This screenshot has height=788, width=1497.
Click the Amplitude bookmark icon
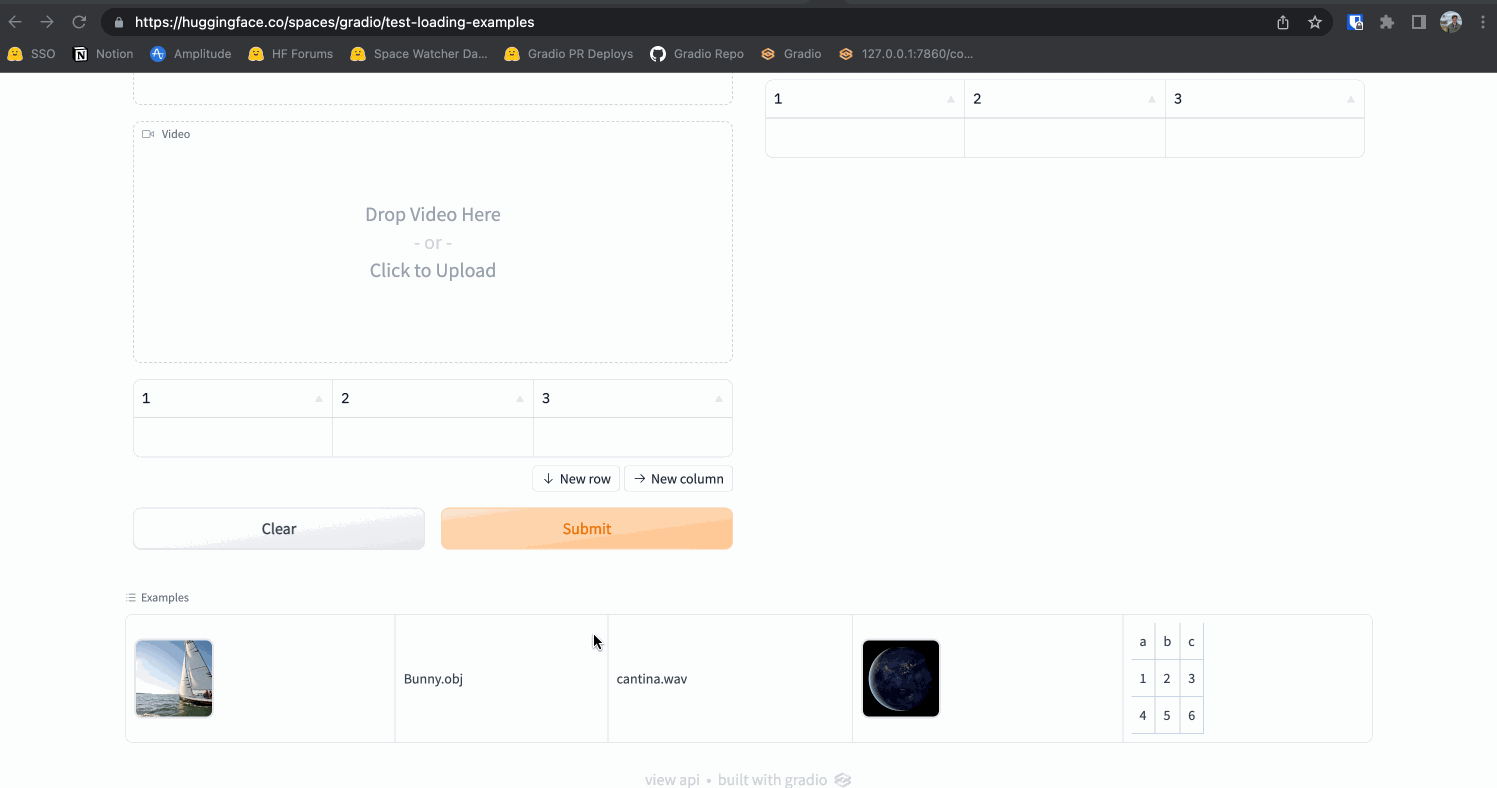tap(158, 53)
